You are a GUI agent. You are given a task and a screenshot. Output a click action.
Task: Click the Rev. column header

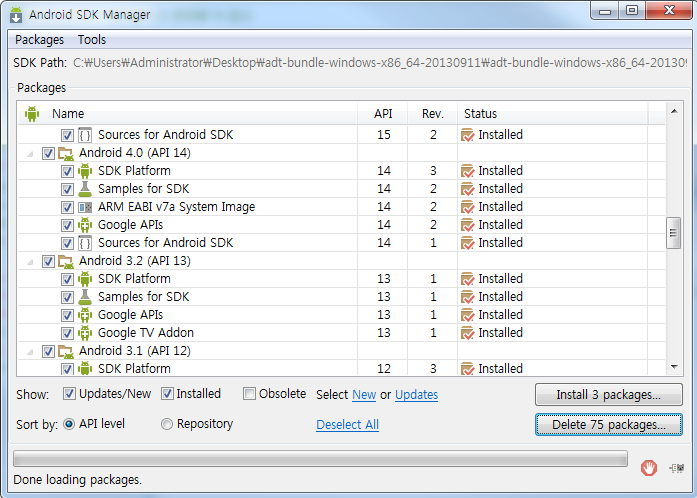pyautogui.click(x=433, y=114)
